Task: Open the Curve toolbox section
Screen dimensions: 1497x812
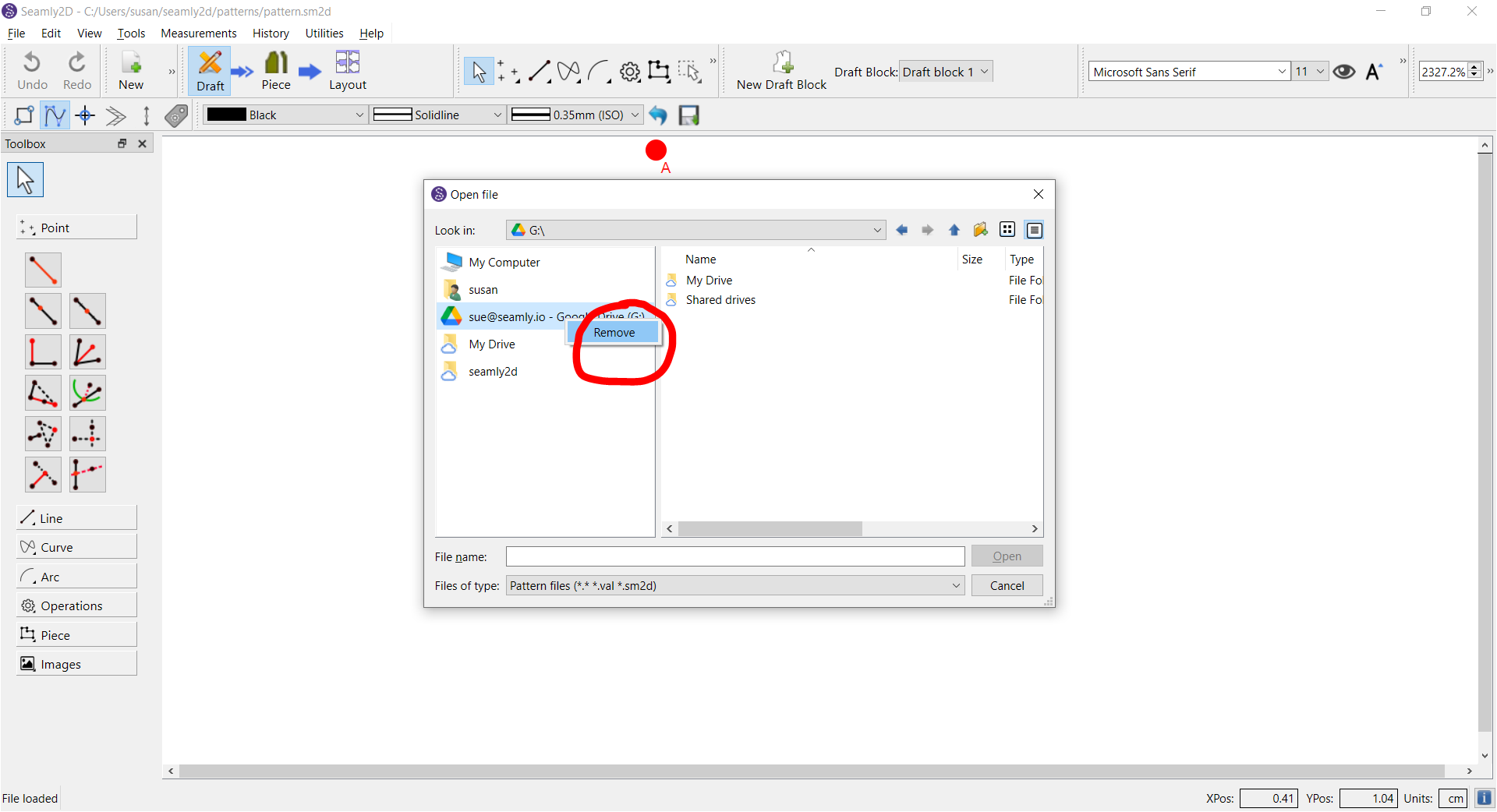Action: (x=76, y=547)
